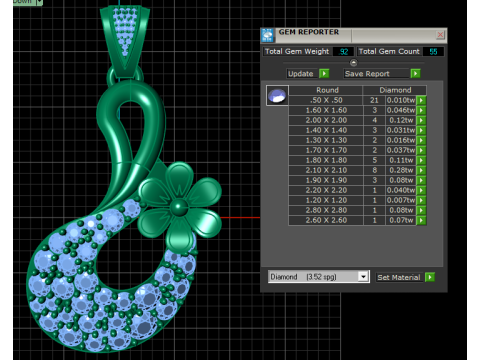
Task: Select the 1.90 X 1.90 size cell
Action: tap(326, 180)
